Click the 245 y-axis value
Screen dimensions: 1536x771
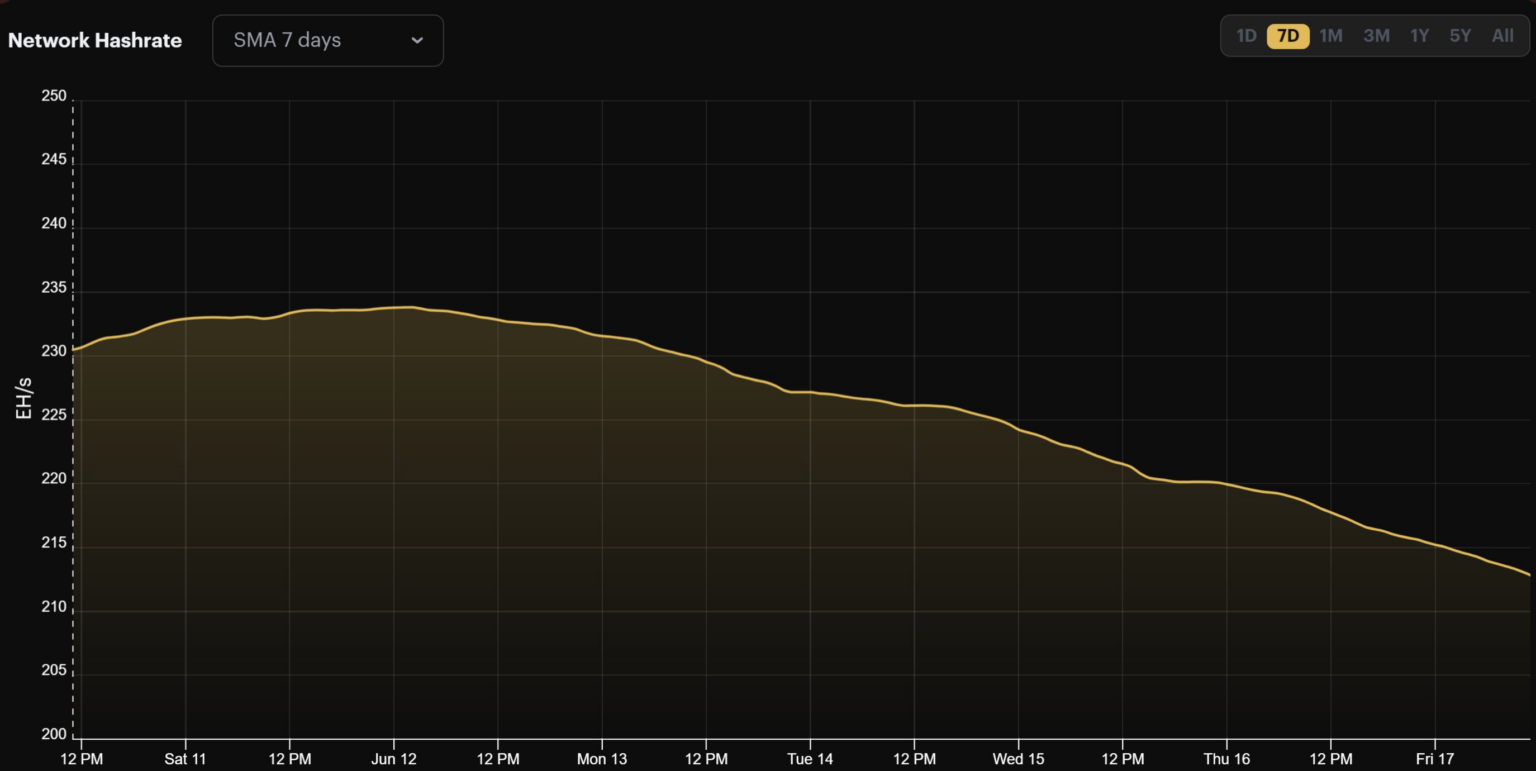[54, 160]
